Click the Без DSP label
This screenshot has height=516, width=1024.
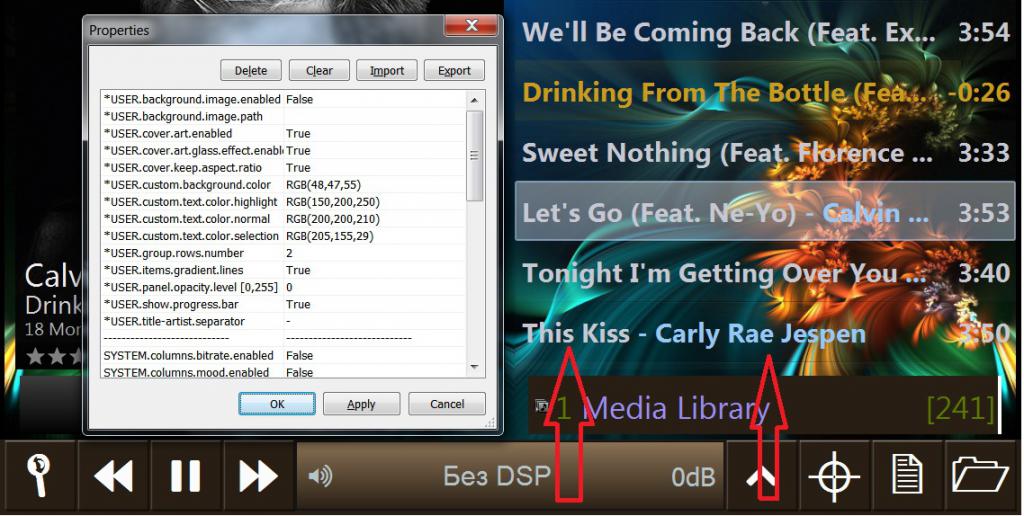[x=496, y=476]
